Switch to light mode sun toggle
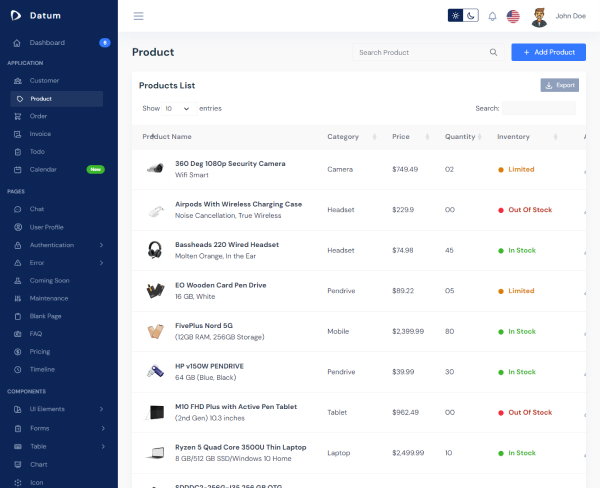Image resolution: width=600 pixels, height=488 pixels. coord(456,16)
